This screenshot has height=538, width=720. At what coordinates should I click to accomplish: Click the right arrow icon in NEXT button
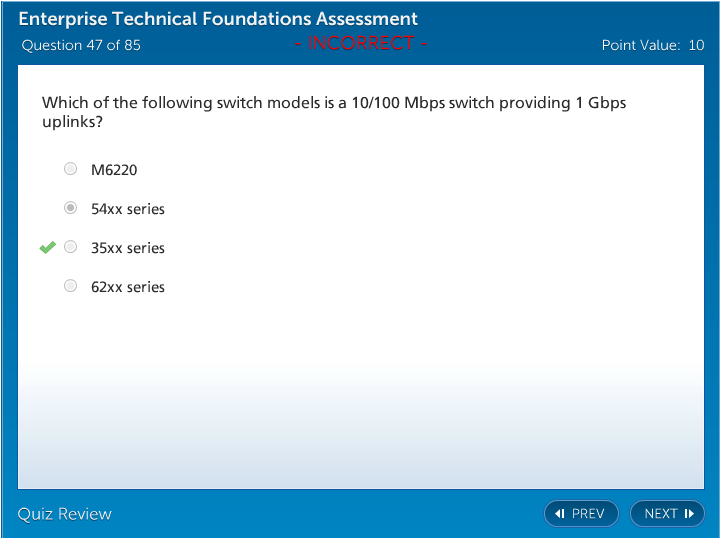pyautogui.click(x=690, y=514)
